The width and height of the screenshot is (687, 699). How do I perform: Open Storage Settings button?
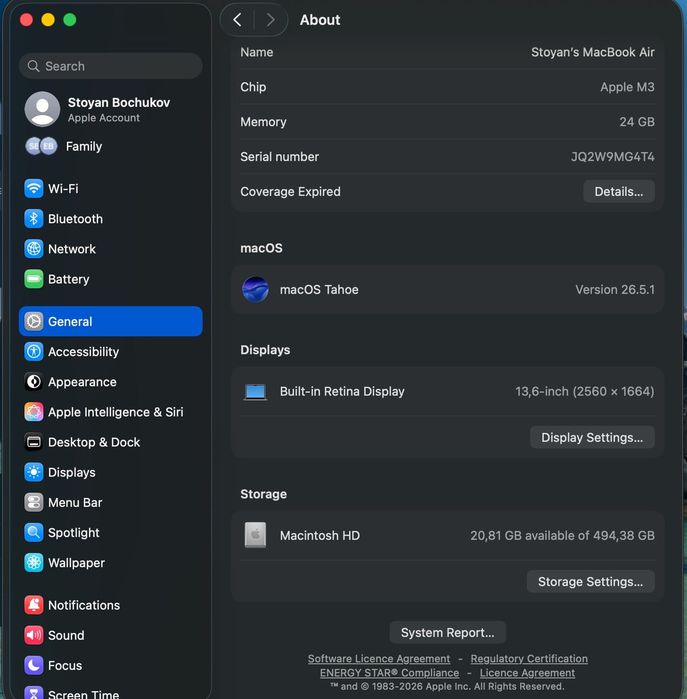590,581
